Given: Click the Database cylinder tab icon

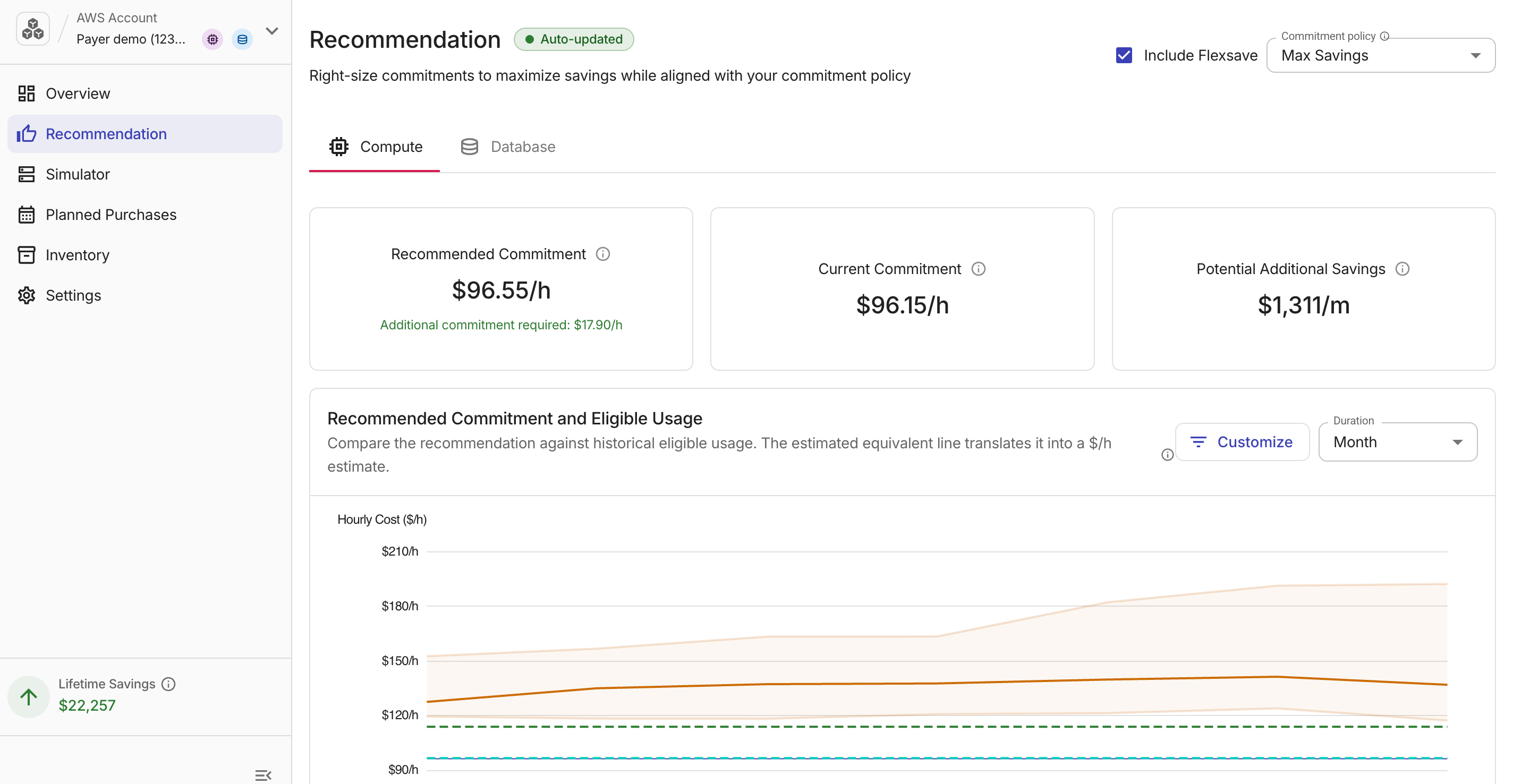Looking at the screenshot, I should (469, 146).
